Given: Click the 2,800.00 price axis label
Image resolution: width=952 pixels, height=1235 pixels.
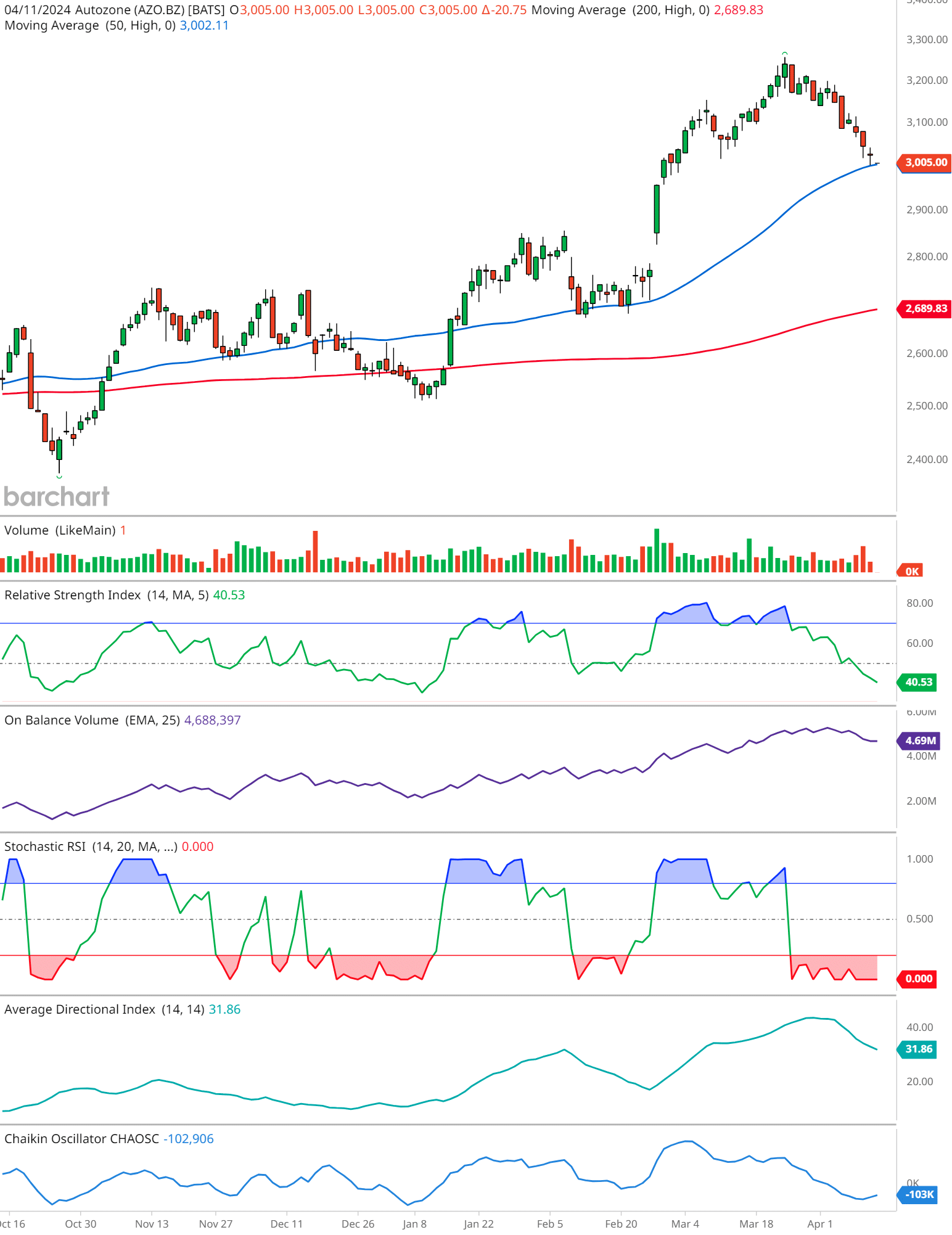Looking at the screenshot, I should (927, 256).
